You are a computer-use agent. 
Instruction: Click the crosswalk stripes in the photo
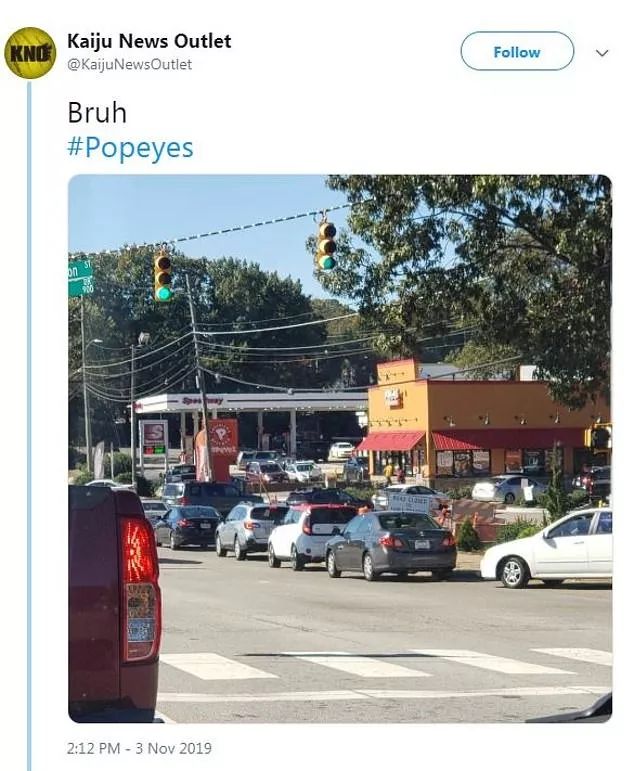(386, 663)
